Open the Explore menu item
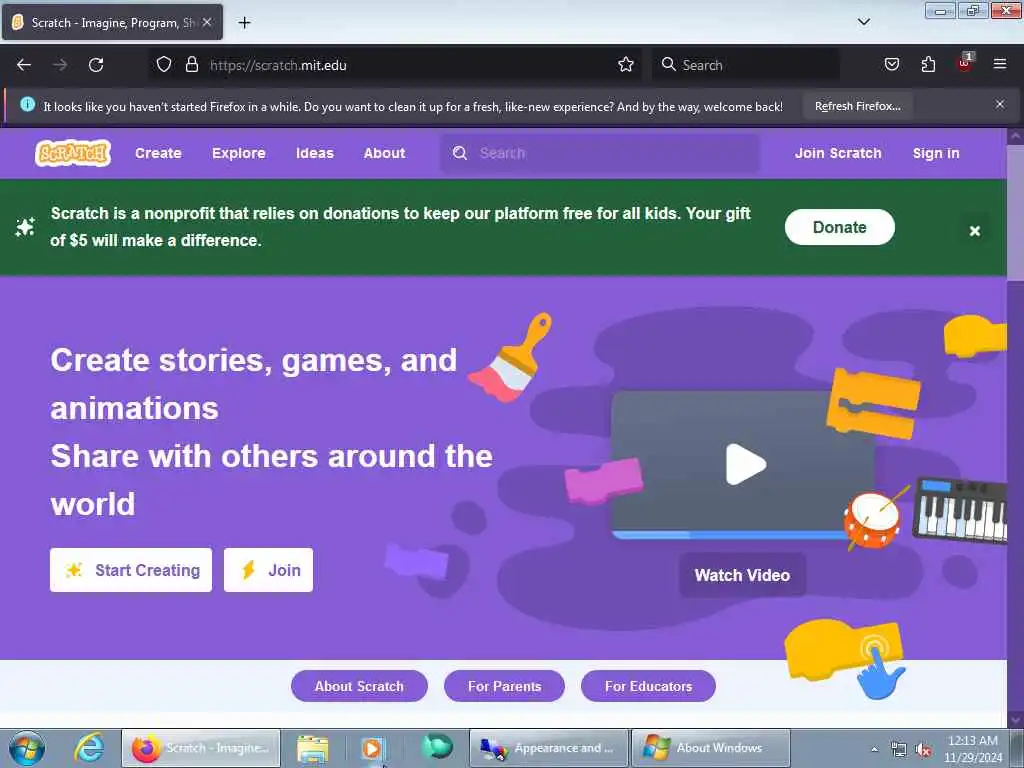1024x768 pixels. (x=238, y=153)
